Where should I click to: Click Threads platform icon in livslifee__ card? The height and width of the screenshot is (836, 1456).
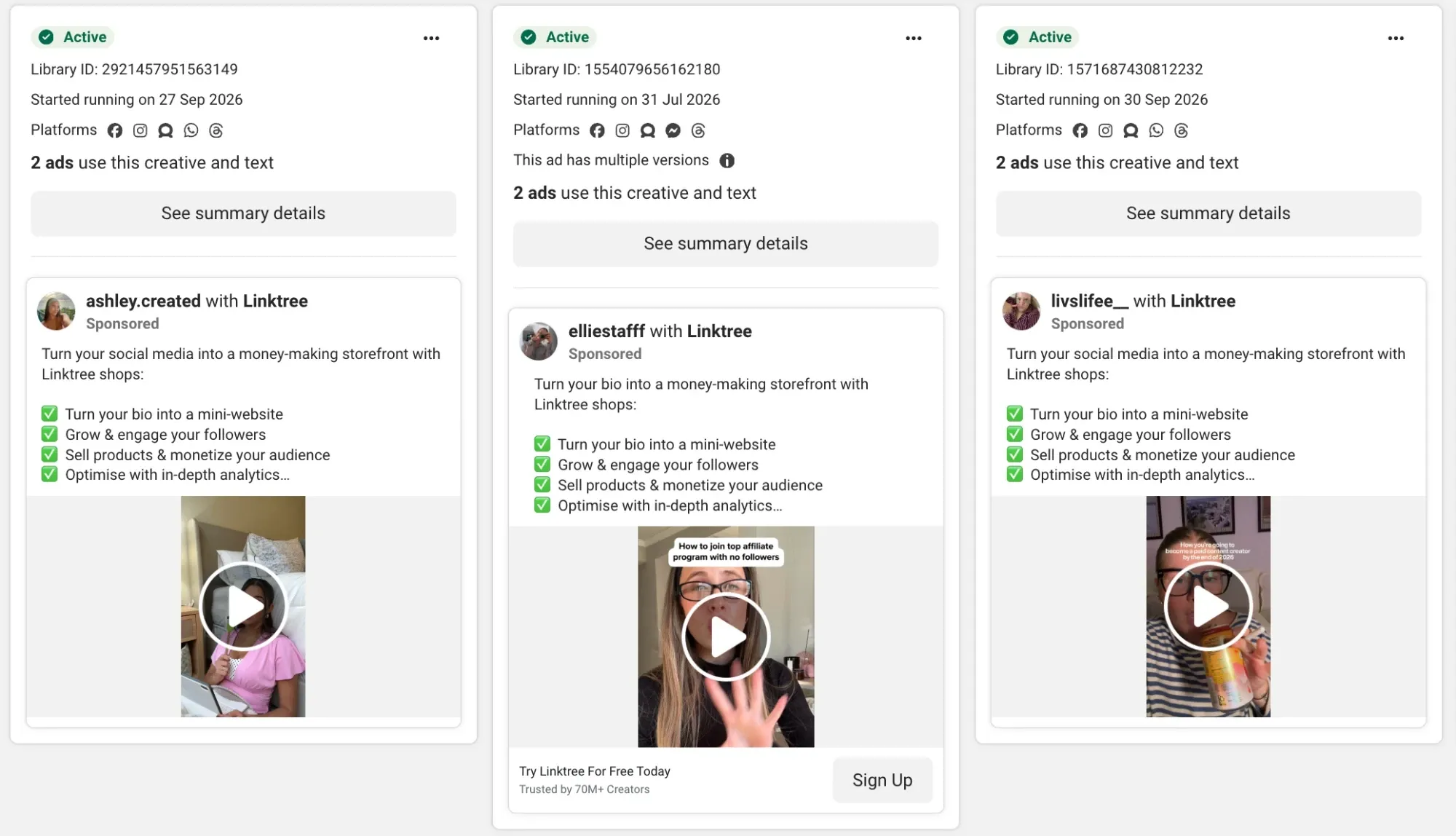click(x=1182, y=130)
